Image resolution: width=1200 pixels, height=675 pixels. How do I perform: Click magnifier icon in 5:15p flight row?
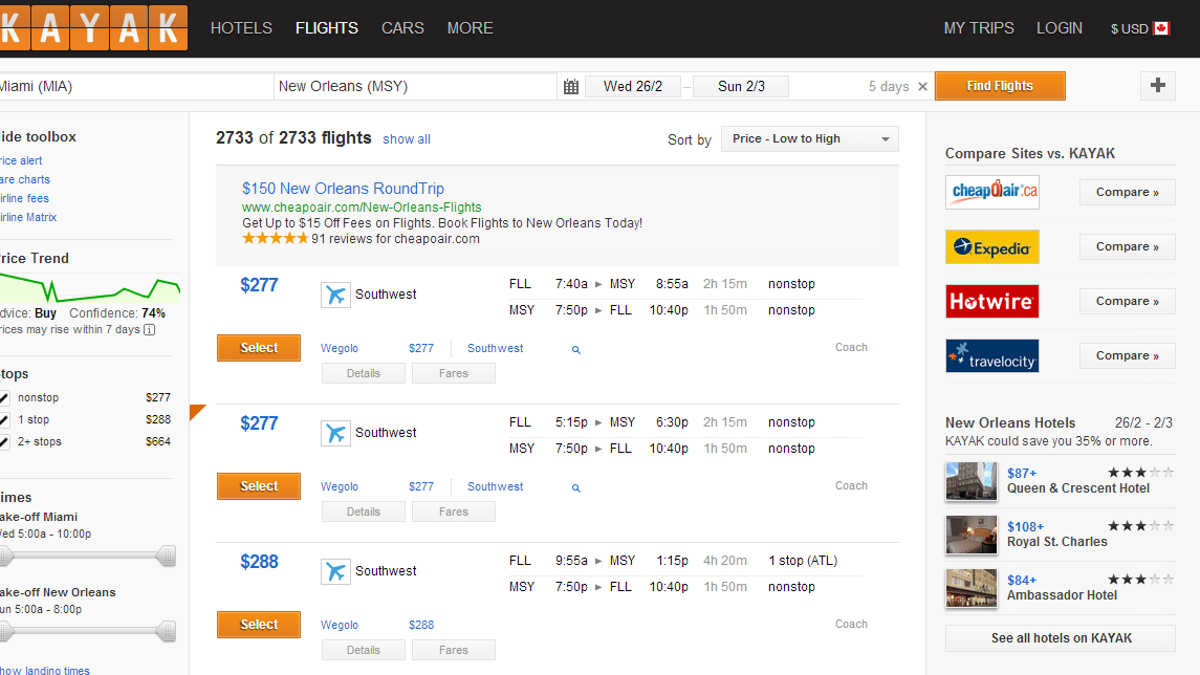[x=576, y=488]
